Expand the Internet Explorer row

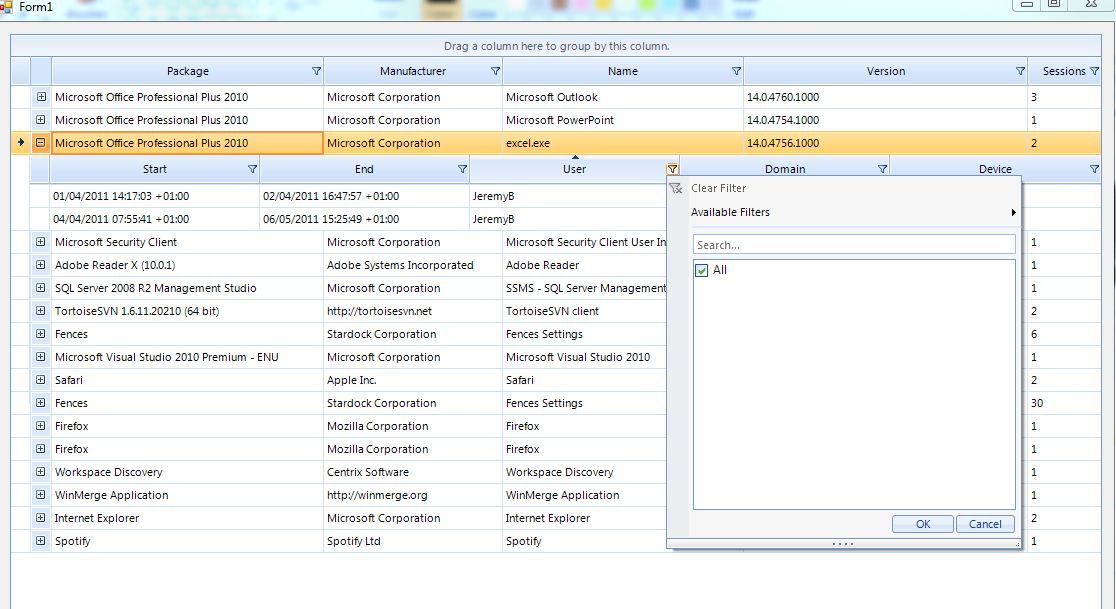[41, 518]
